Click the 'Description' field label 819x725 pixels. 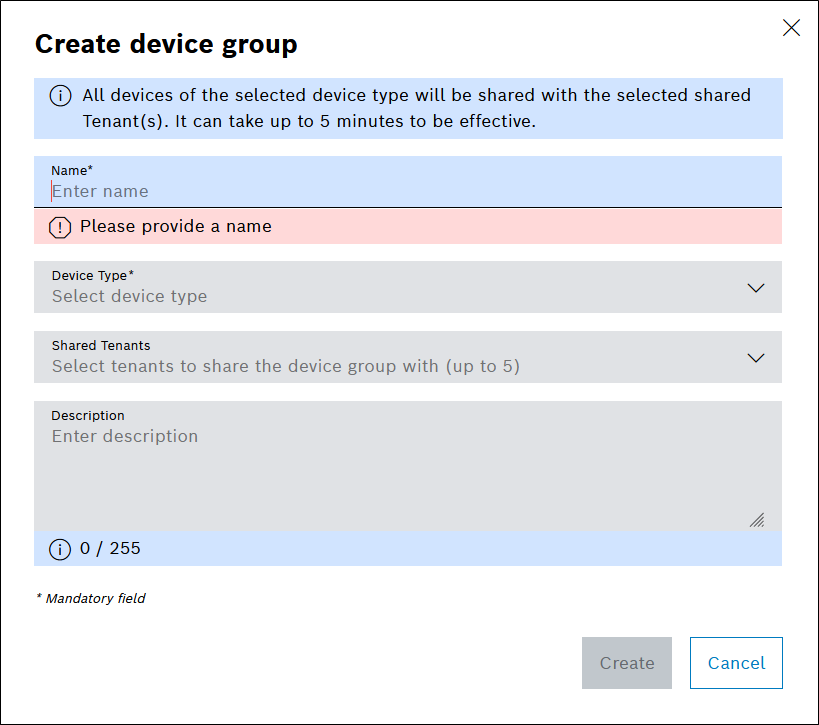click(x=88, y=415)
